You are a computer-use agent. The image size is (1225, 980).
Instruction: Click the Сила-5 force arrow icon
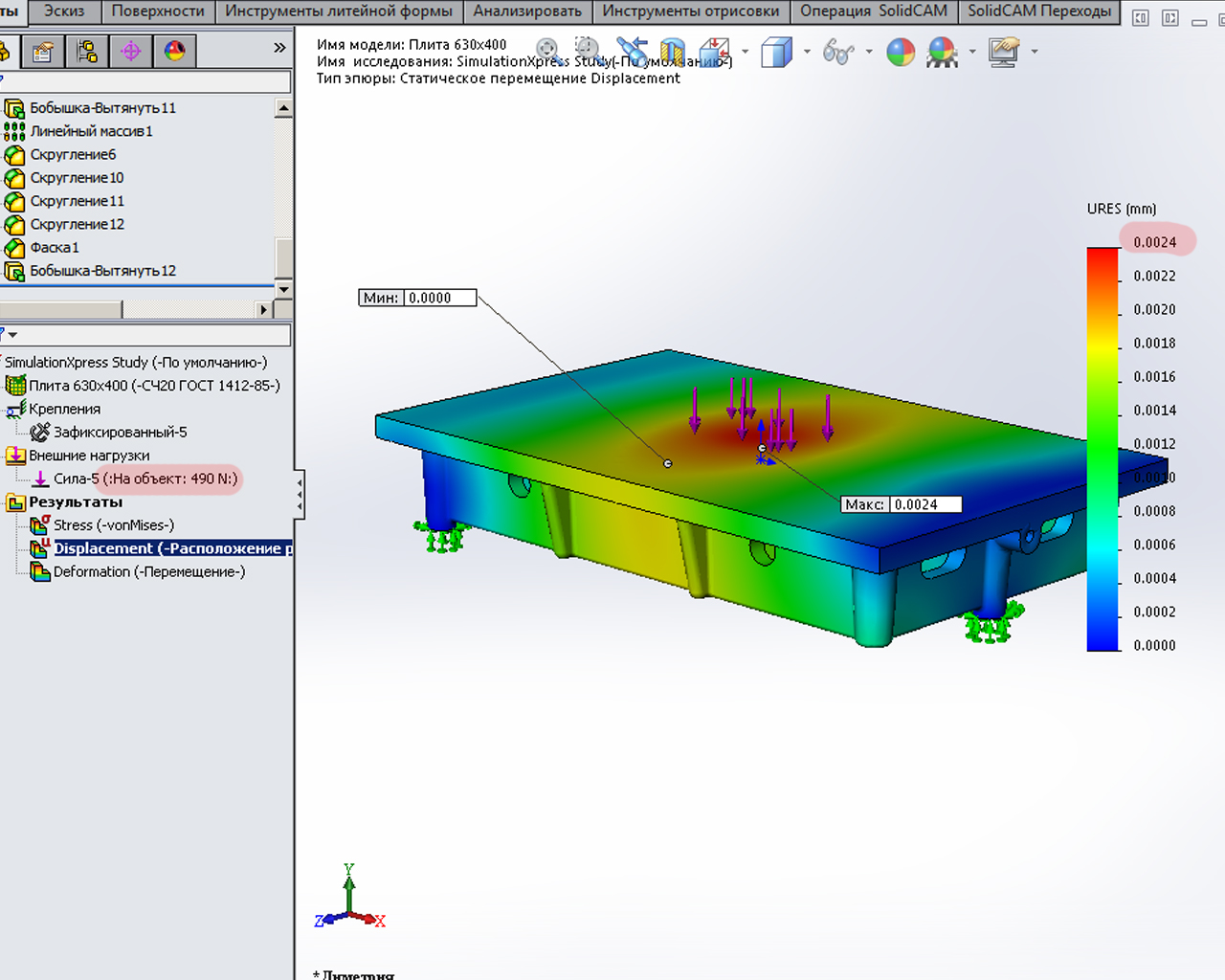pyautogui.click(x=40, y=479)
